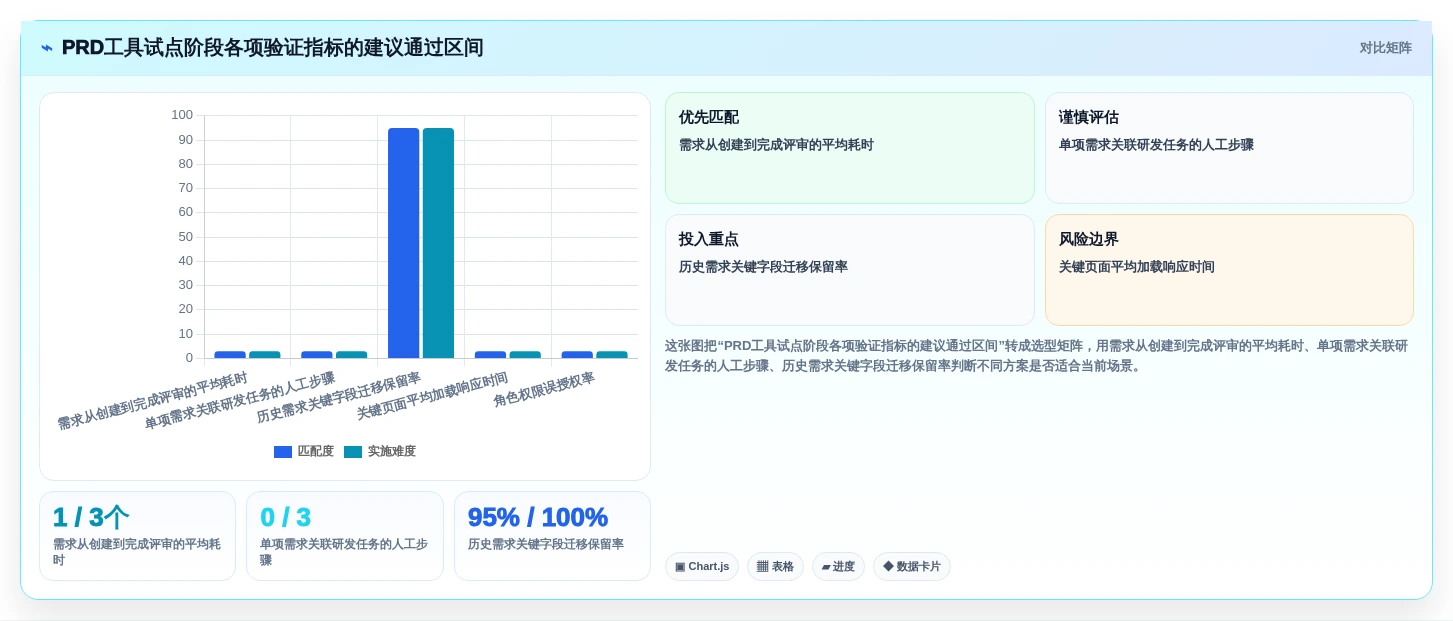
Task: Click the diamond icon in 数据卡片 chip
Action: (x=888, y=567)
